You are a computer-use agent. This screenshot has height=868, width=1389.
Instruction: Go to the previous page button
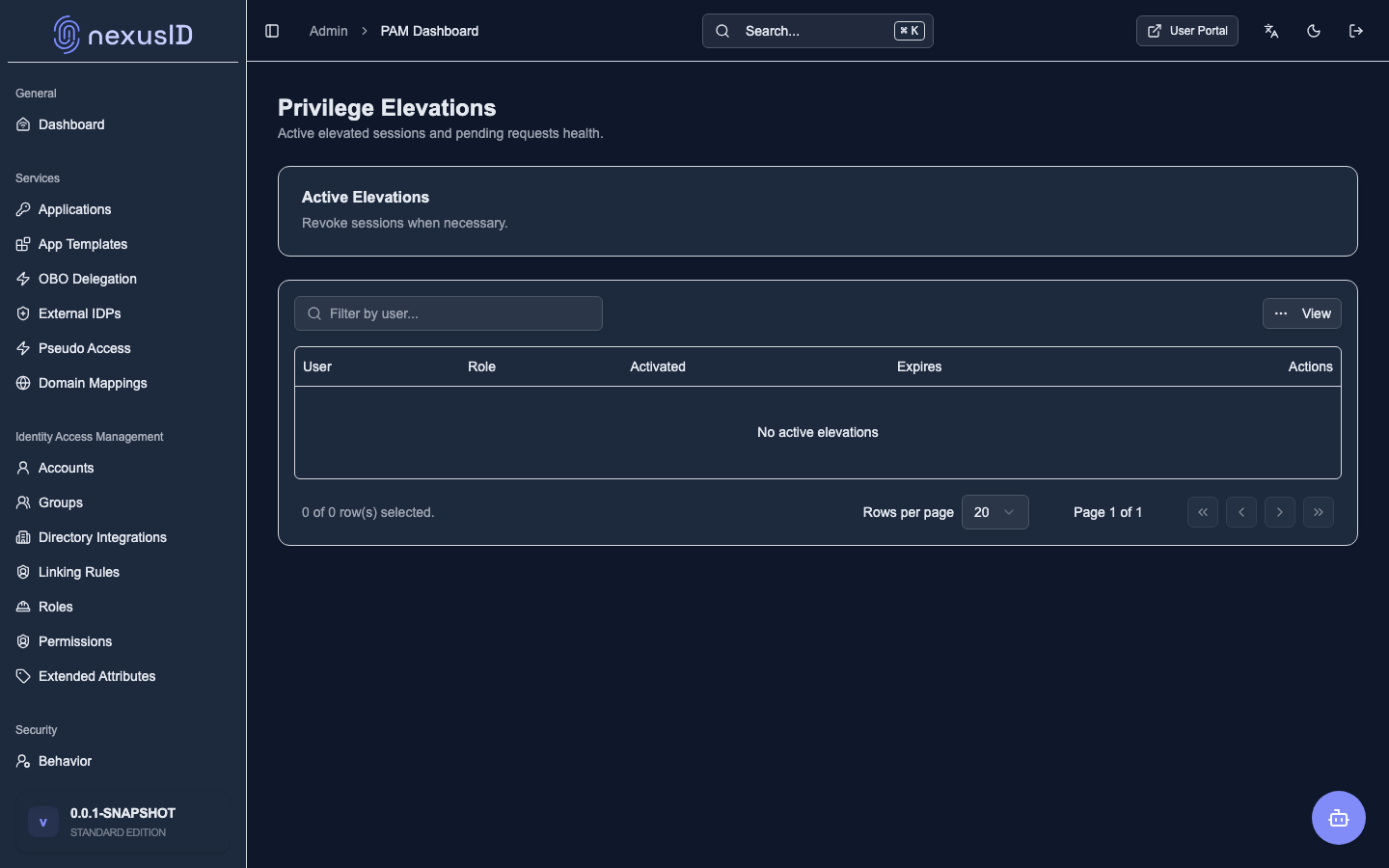1241,512
